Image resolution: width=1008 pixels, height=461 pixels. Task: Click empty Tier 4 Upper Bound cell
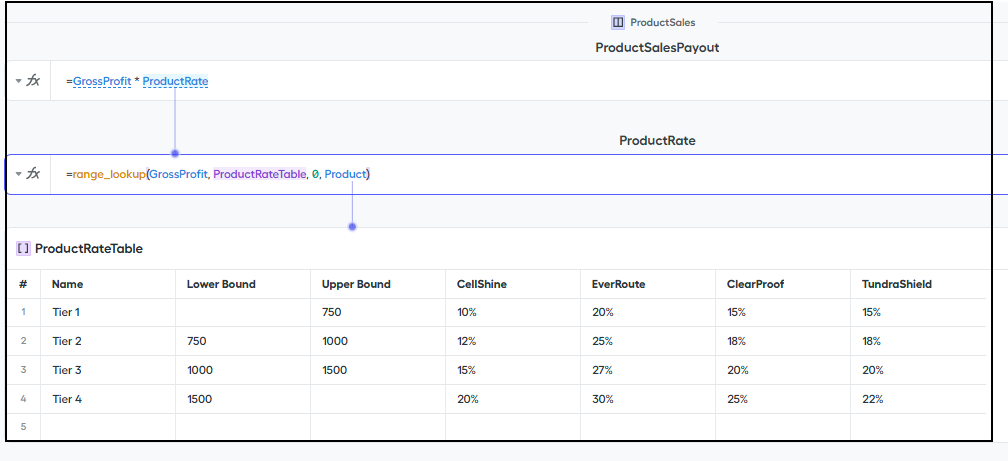tap(378, 399)
